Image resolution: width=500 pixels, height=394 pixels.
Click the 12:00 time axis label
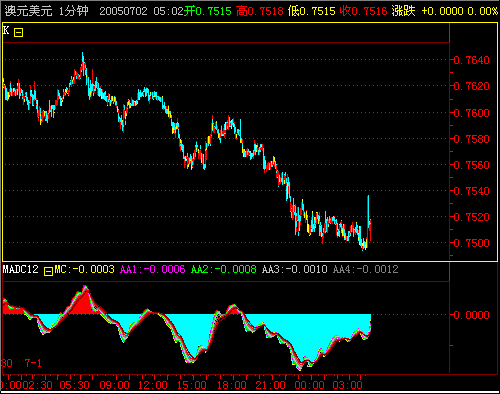tap(153, 385)
